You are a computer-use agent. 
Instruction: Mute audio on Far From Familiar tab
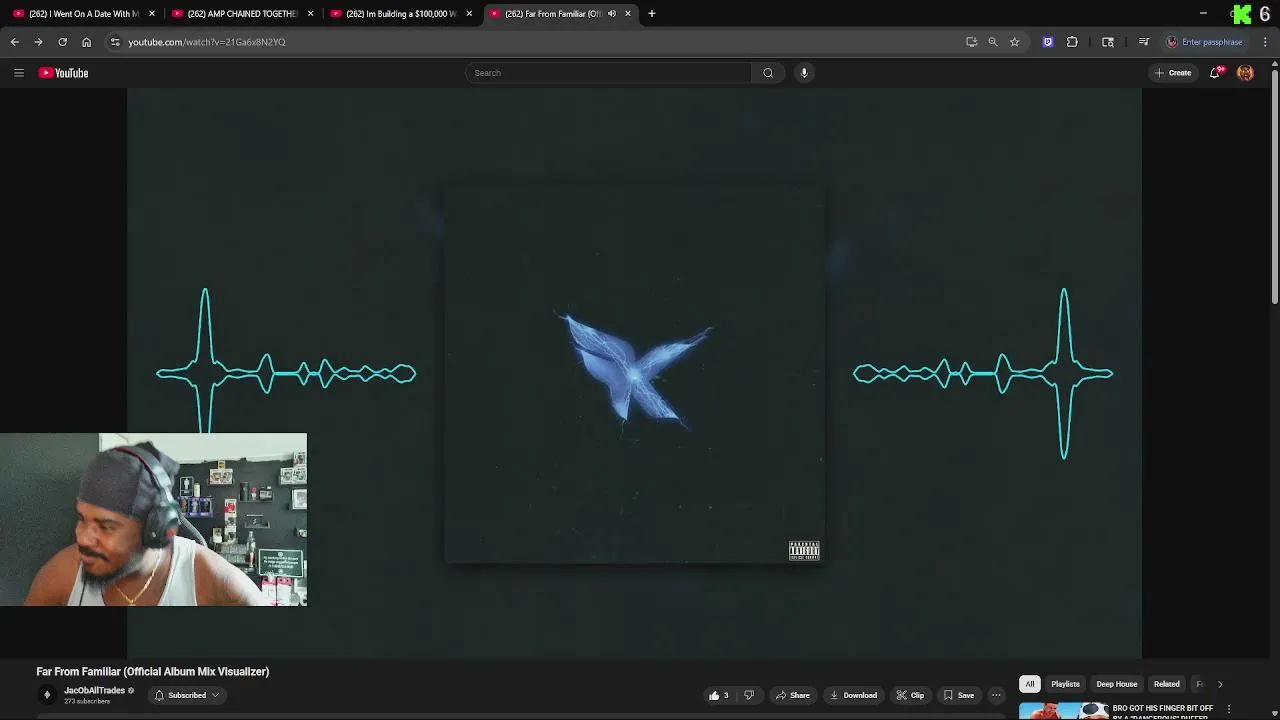(x=612, y=14)
